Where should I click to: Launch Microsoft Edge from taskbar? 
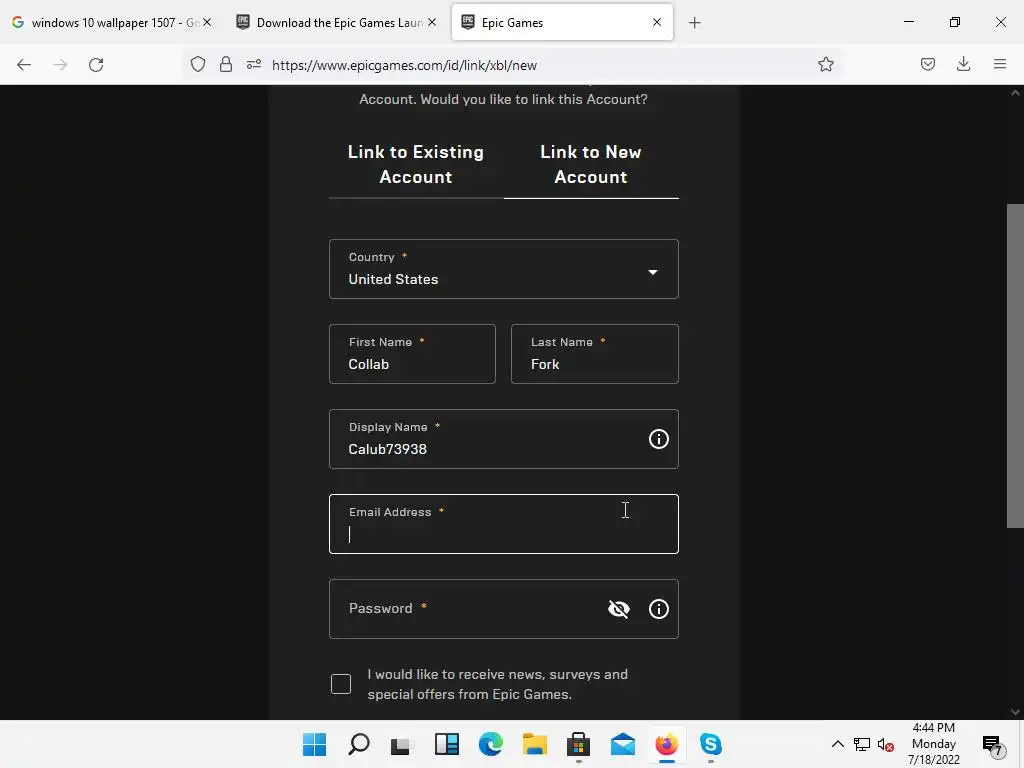point(490,744)
